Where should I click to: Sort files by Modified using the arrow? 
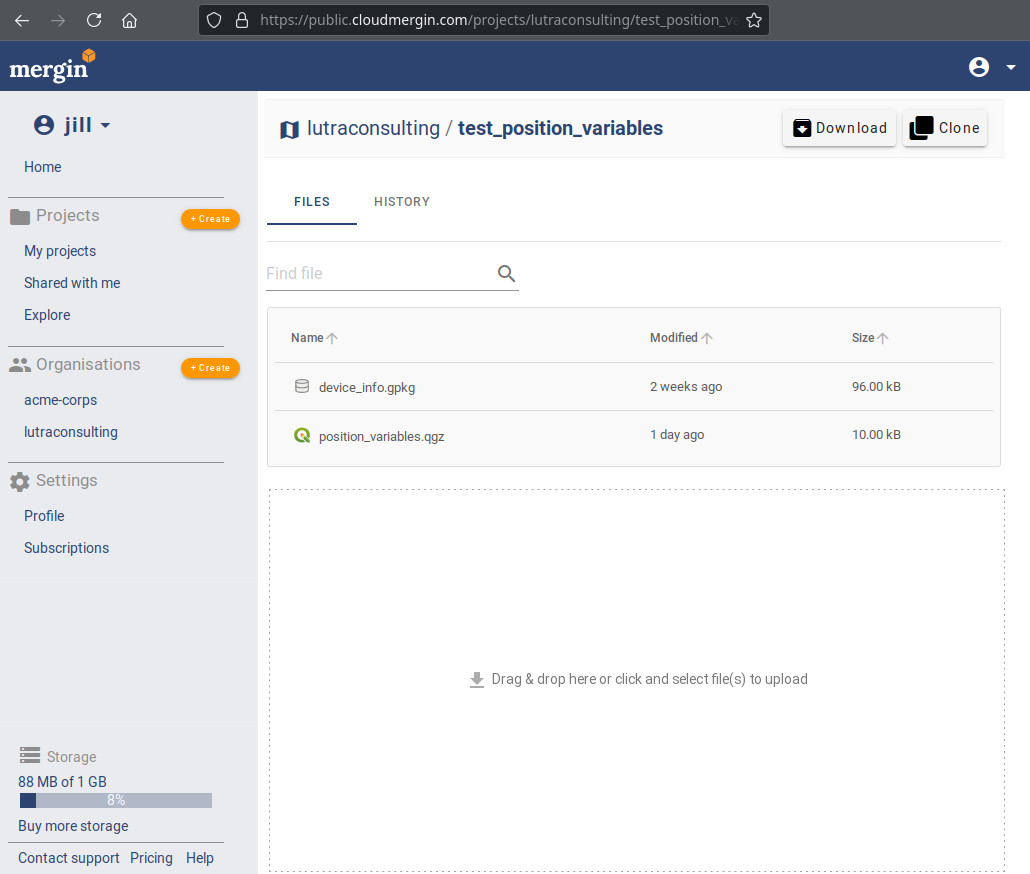pyautogui.click(x=706, y=338)
